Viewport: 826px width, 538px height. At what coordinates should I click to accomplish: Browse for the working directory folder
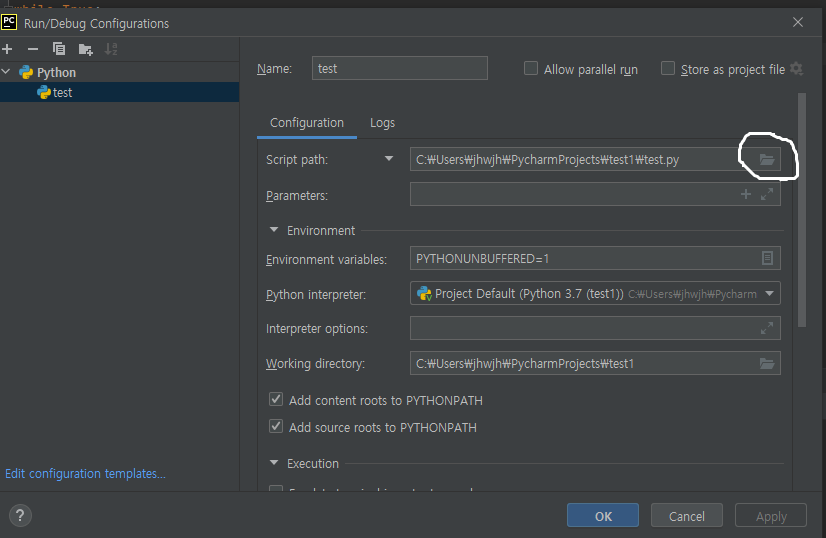(x=767, y=363)
